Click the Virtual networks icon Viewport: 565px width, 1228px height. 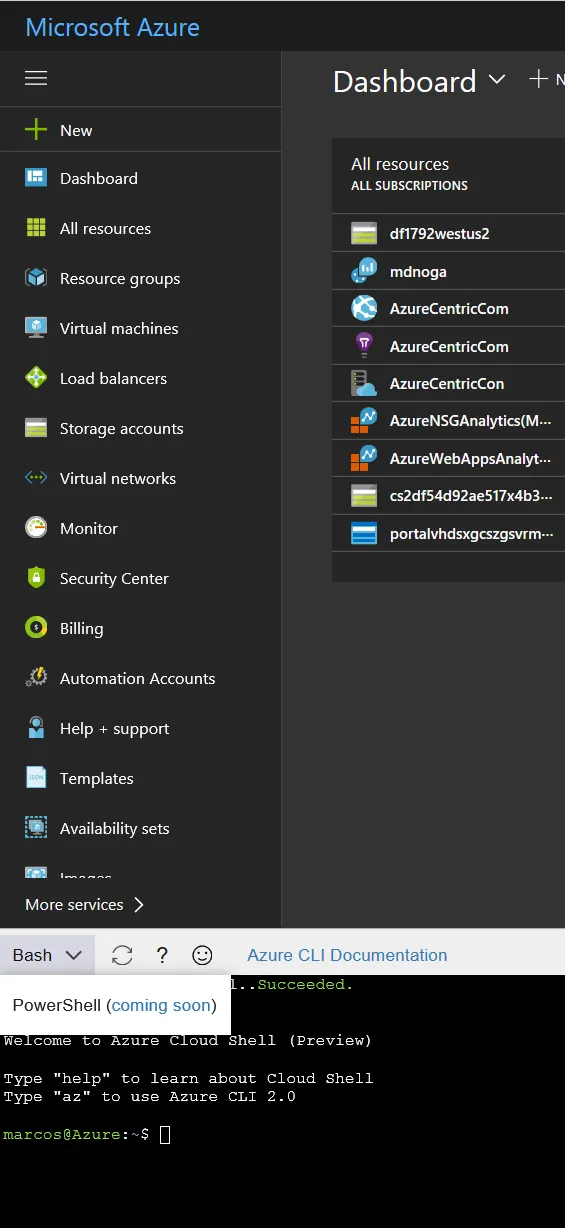coord(36,478)
